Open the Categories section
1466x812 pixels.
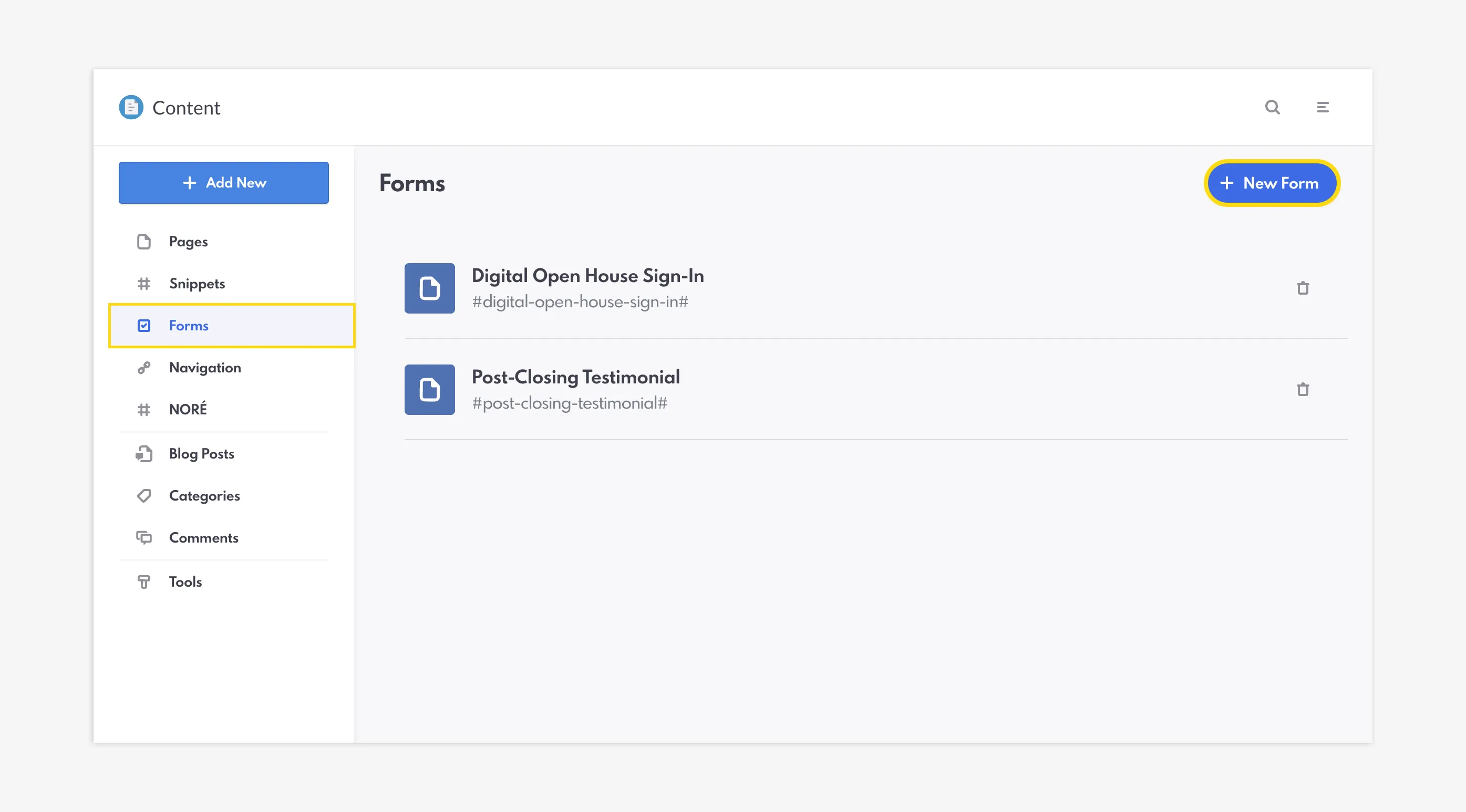[x=204, y=496]
